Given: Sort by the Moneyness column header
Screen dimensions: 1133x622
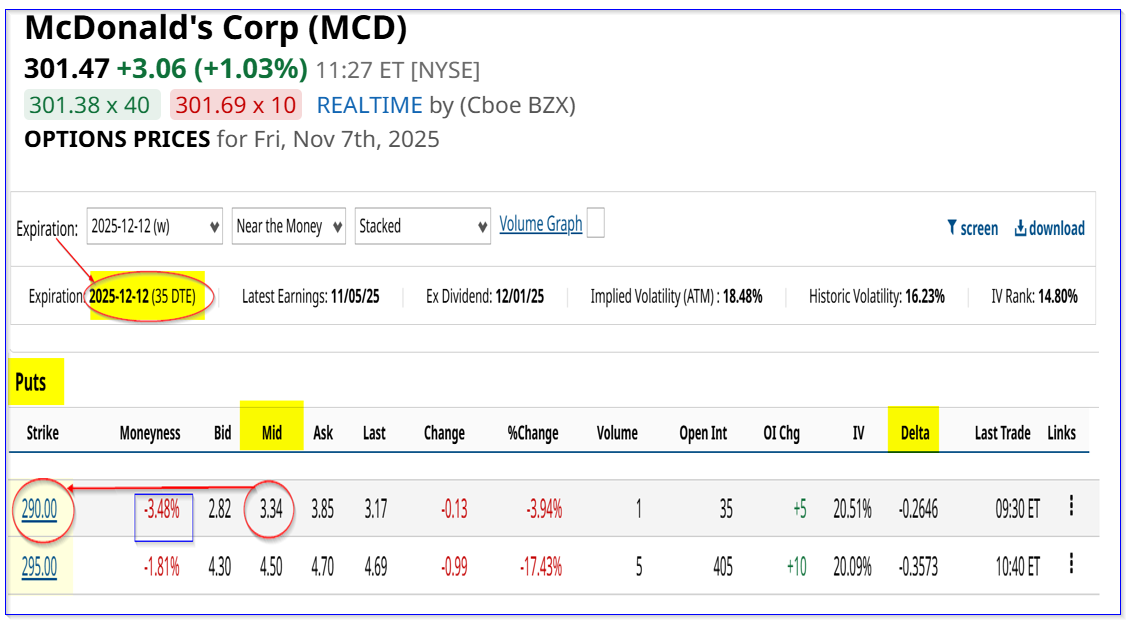Looking at the screenshot, I should tap(150, 433).
